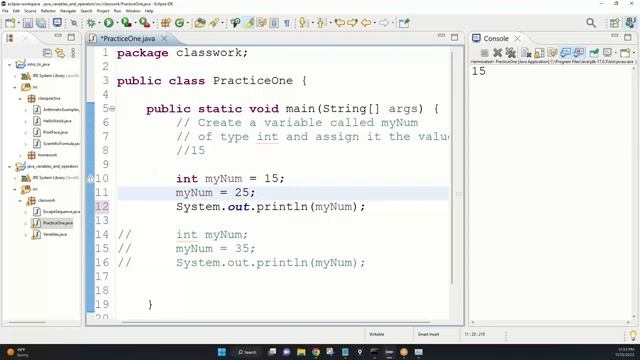
Task: Click the Package Explorer view icon
Action: point(10,38)
